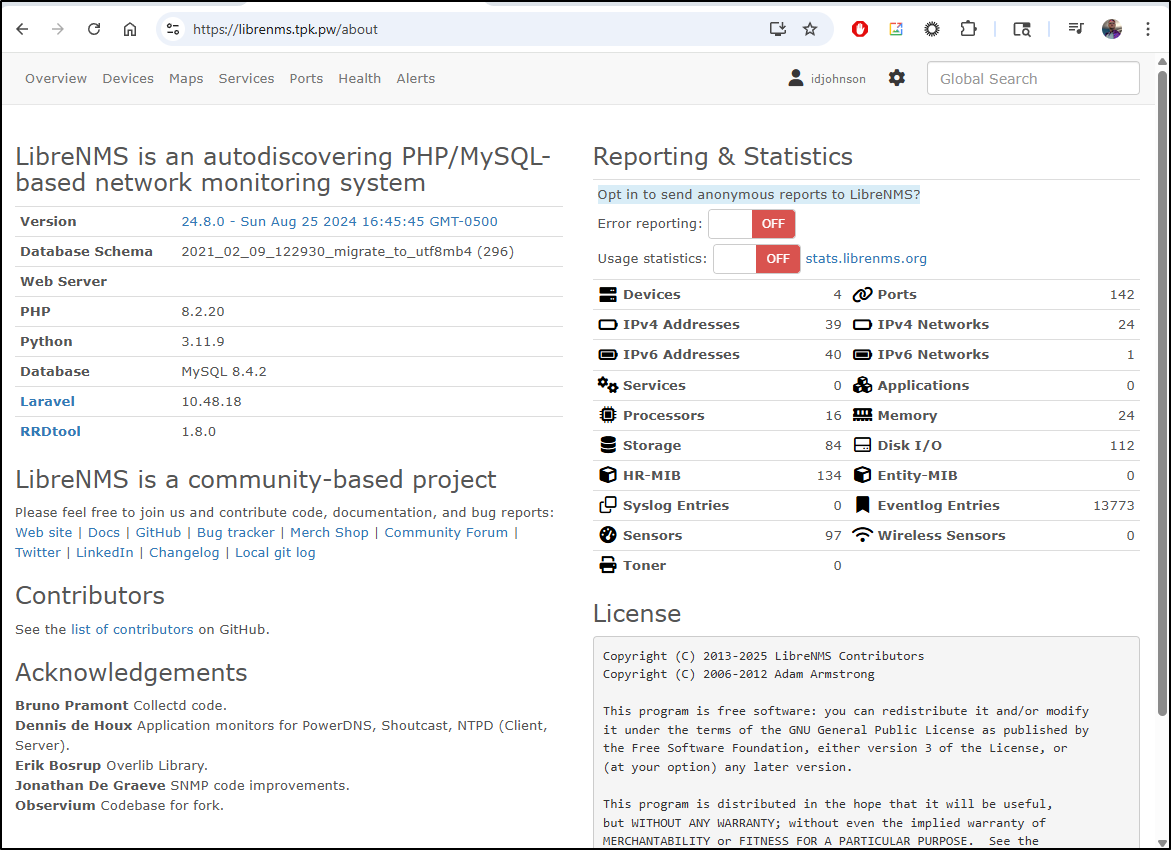
Task: Click the site information icon in address bar
Action: point(173,29)
